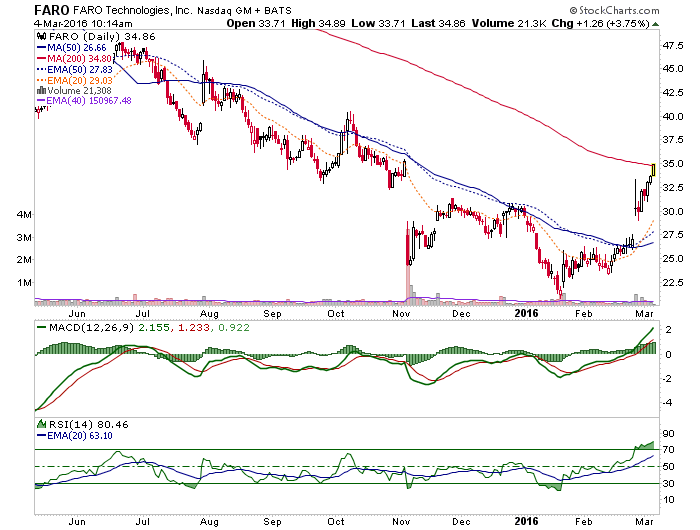Image resolution: width=700 pixels, height=530 pixels.
Task: Click the -2 label on the MACD axis
Action: click(x=667, y=379)
